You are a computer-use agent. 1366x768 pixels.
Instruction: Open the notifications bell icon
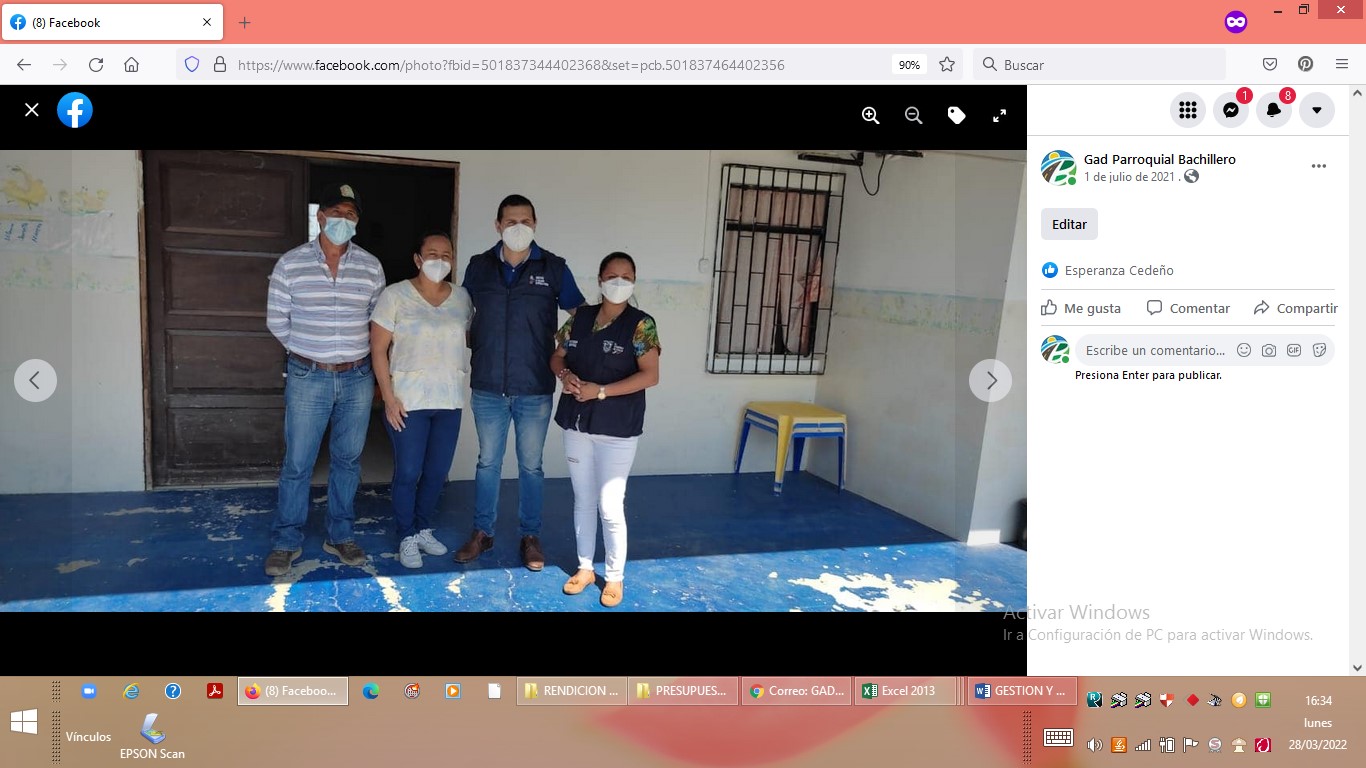click(x=1273, y=110)
